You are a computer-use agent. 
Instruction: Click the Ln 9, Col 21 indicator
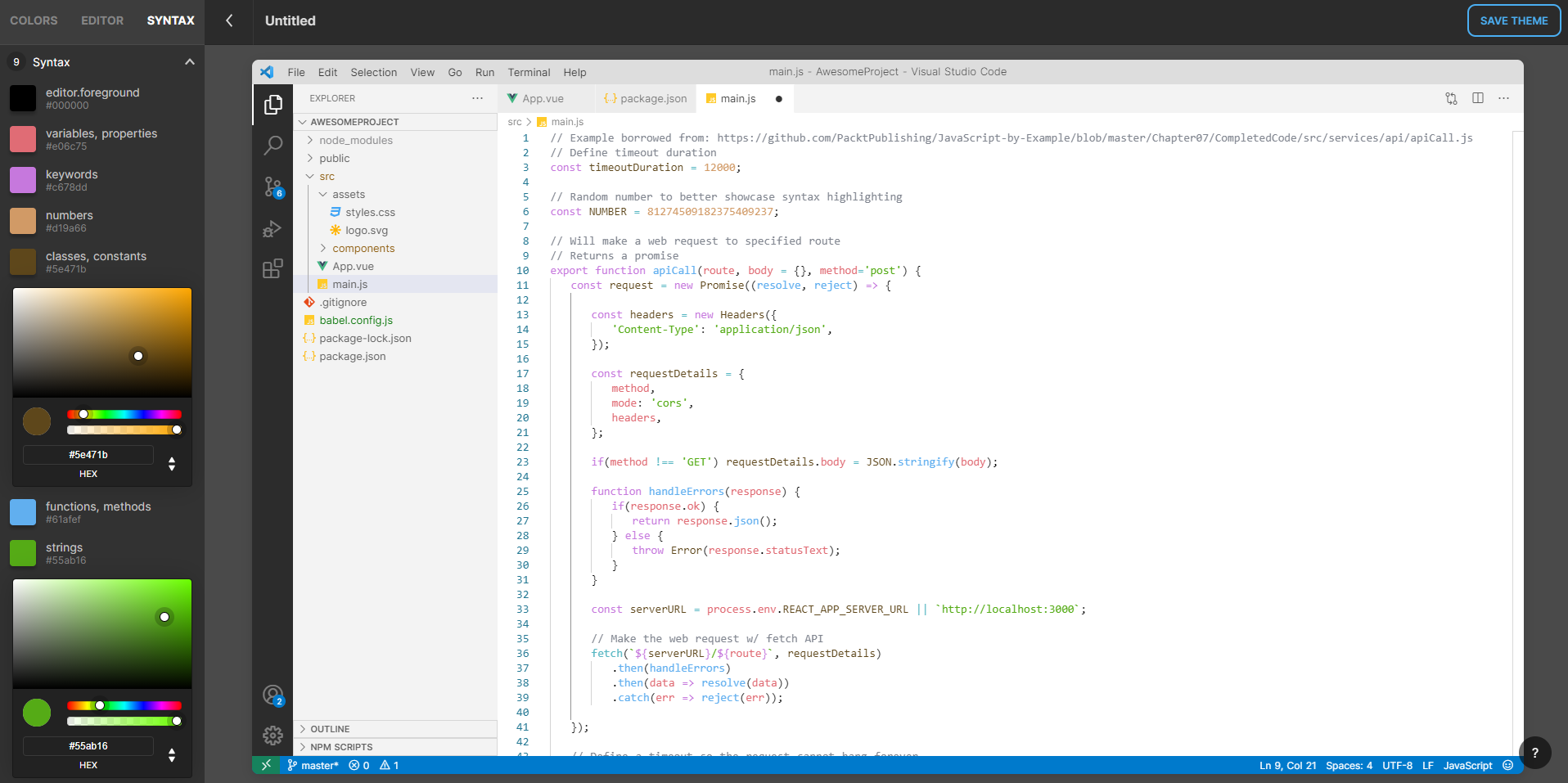pos(1287,766)
